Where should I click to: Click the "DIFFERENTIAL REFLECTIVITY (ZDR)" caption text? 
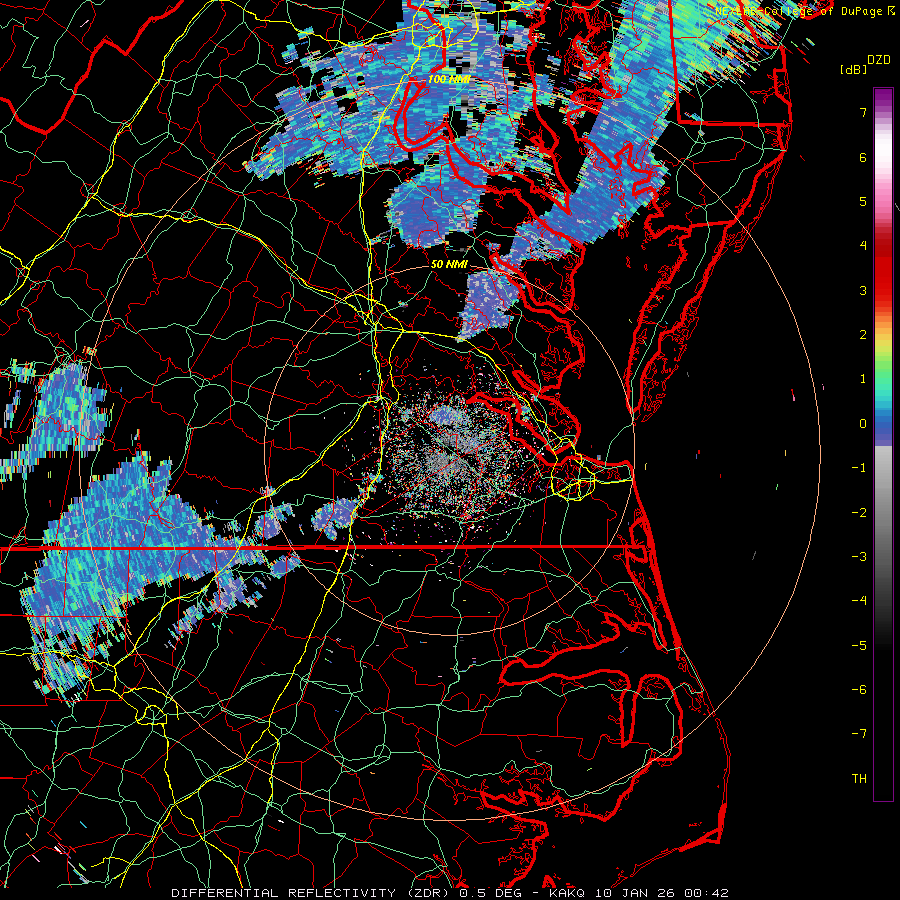tap(311, 893)
